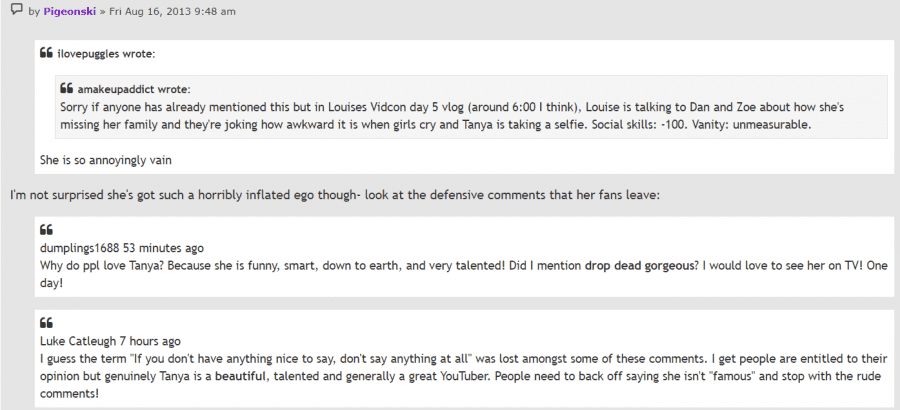This screenshot has width=900, height=410.
Task: Click the final word "comments!" in Luke's quote
Action: [x=69, y=395]
